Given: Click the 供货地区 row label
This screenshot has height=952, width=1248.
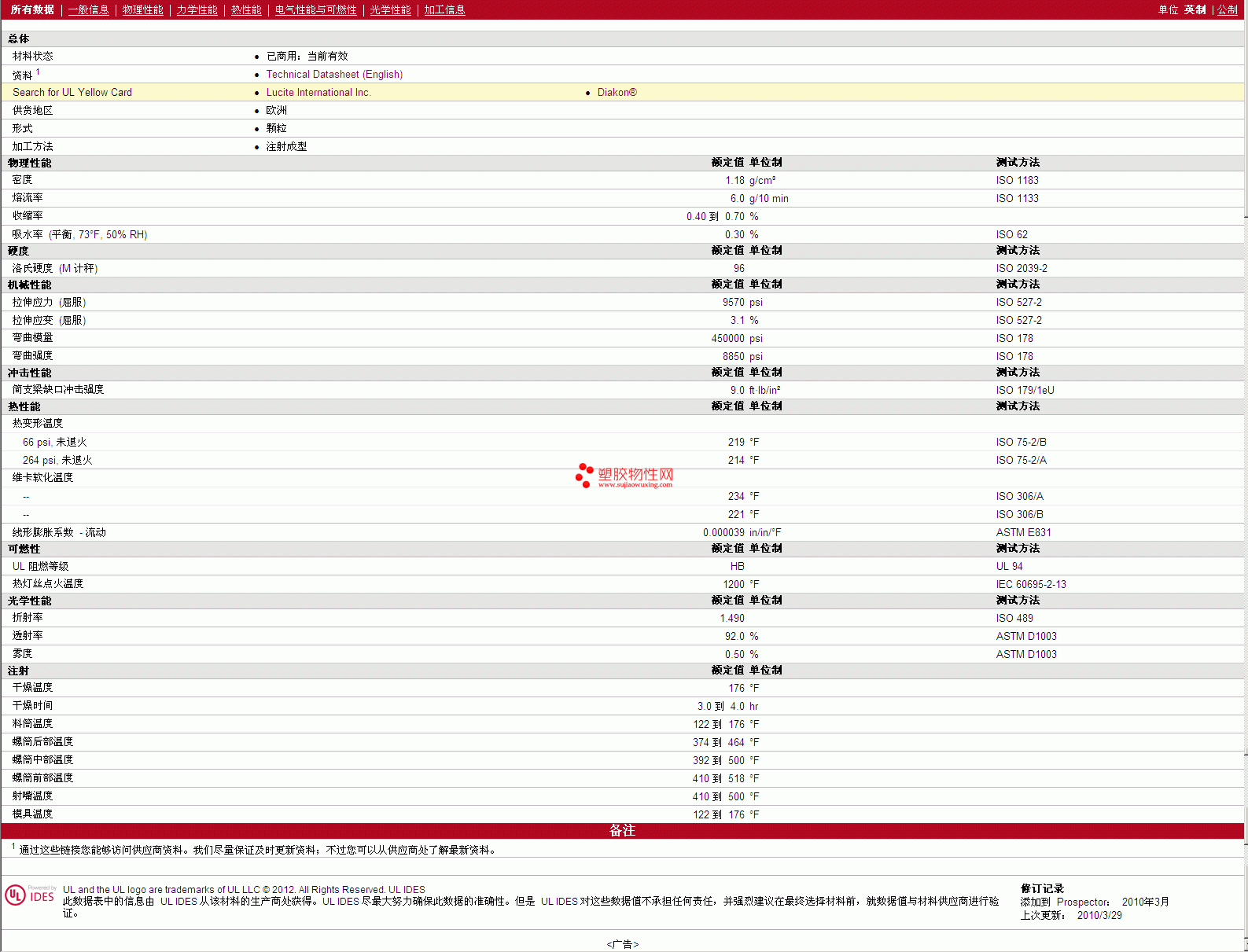Looking at the screenshot, I should coord(32,111).
